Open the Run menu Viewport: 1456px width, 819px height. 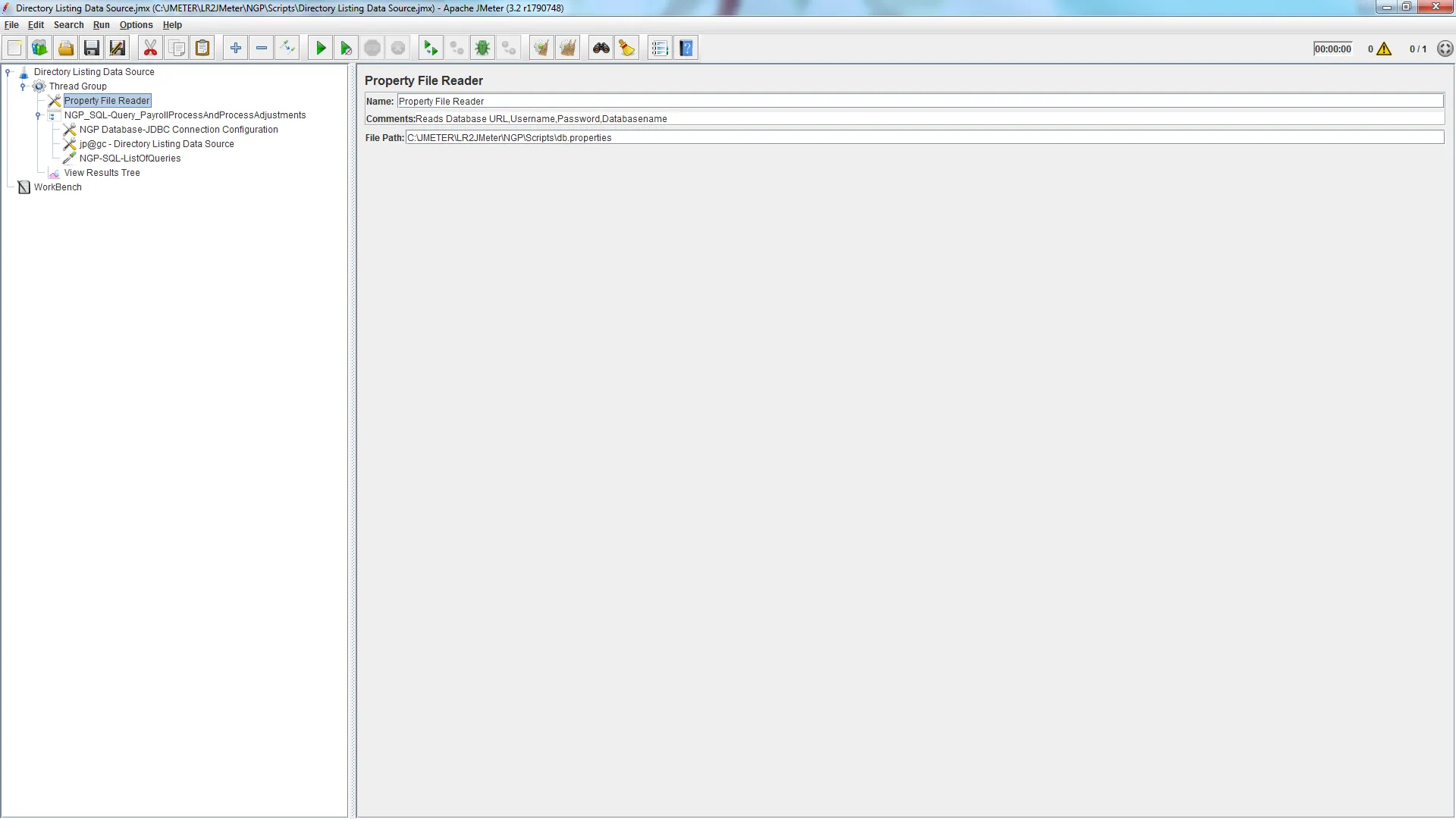point(101,25)
